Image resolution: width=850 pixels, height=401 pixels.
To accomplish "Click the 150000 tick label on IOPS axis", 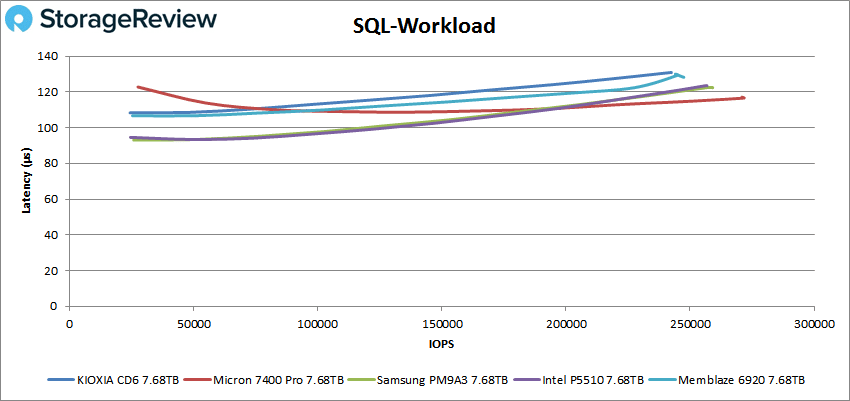I will tap(441, 324).
